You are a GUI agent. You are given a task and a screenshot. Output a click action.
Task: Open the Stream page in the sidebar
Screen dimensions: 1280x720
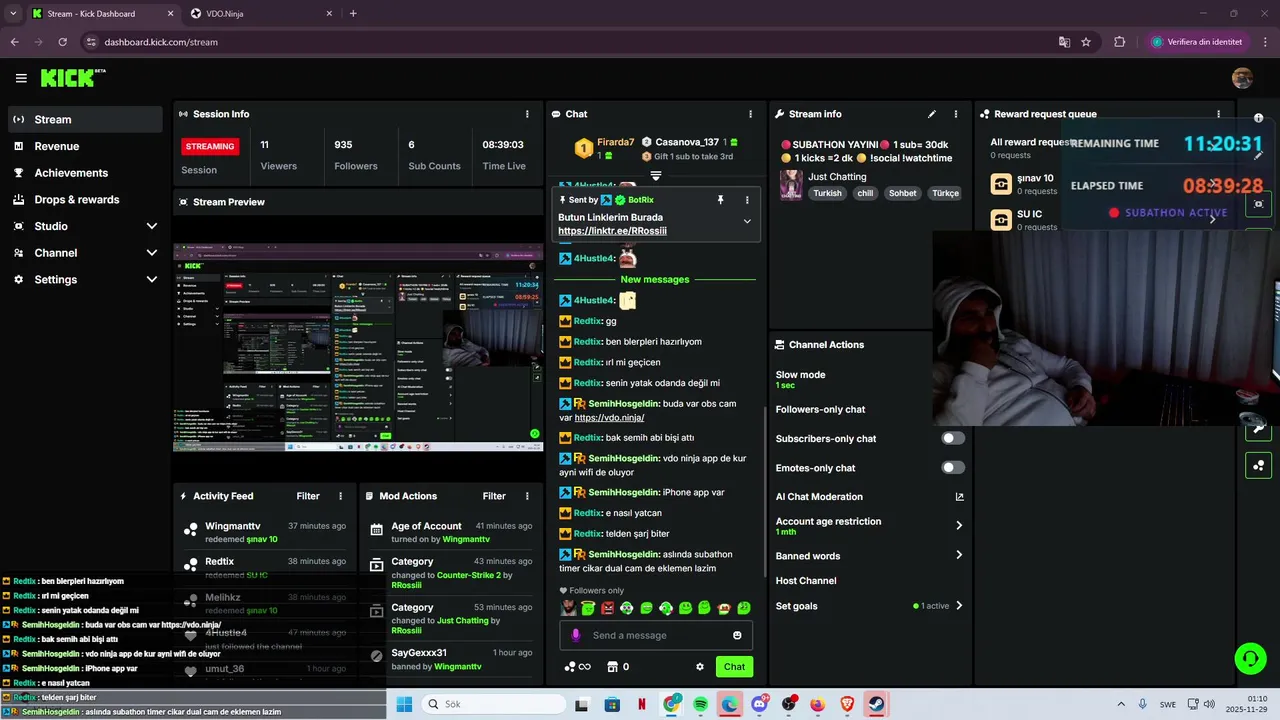85,119
